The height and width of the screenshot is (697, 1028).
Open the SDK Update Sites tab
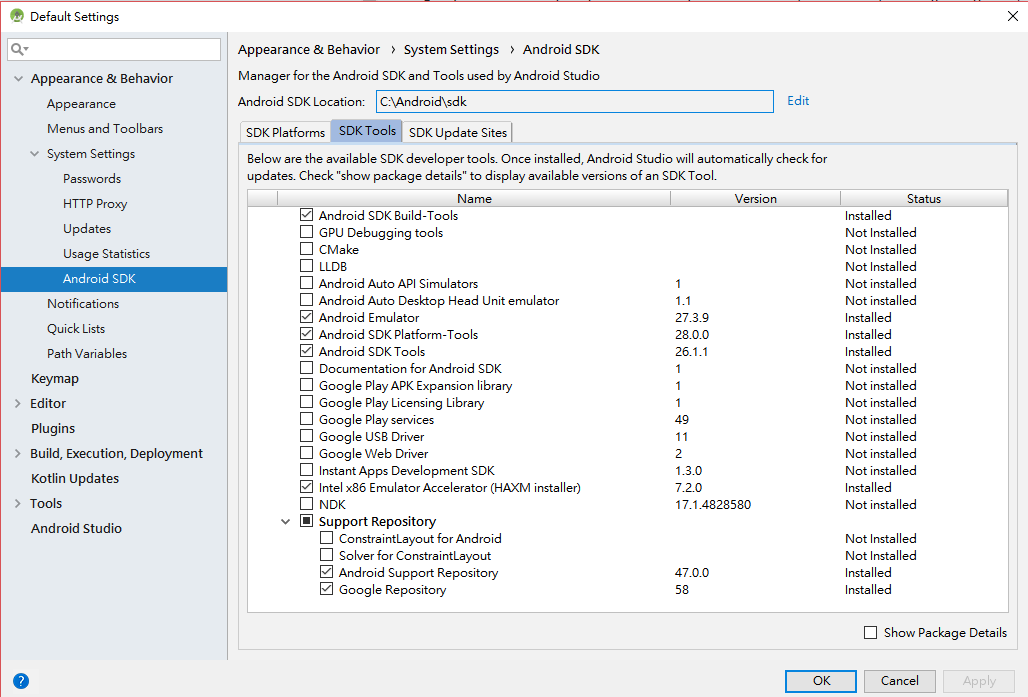click(458, 132)
